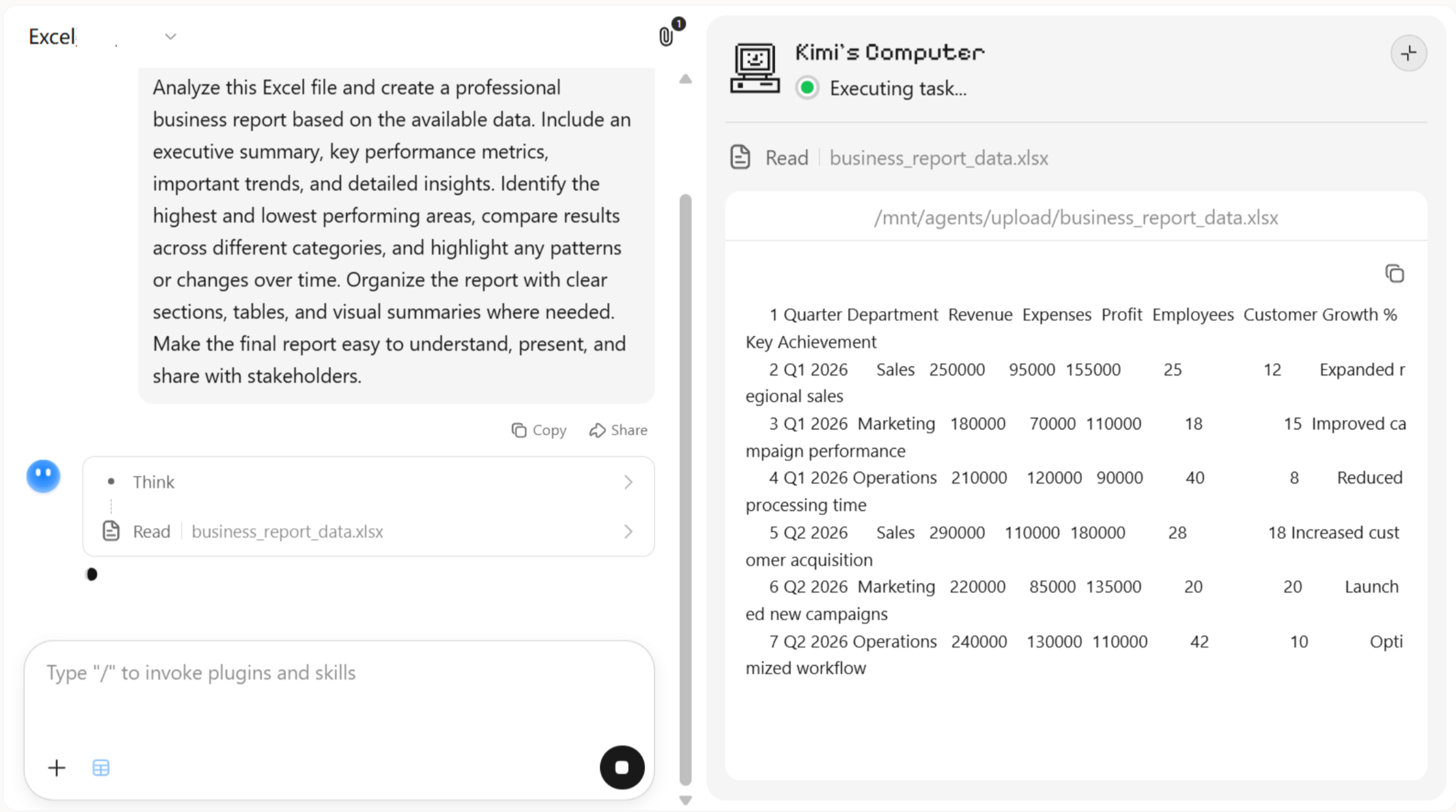This screenshot has width=1456, height=812.
Task: Share the user prompt message
Action: pos(618,430)
